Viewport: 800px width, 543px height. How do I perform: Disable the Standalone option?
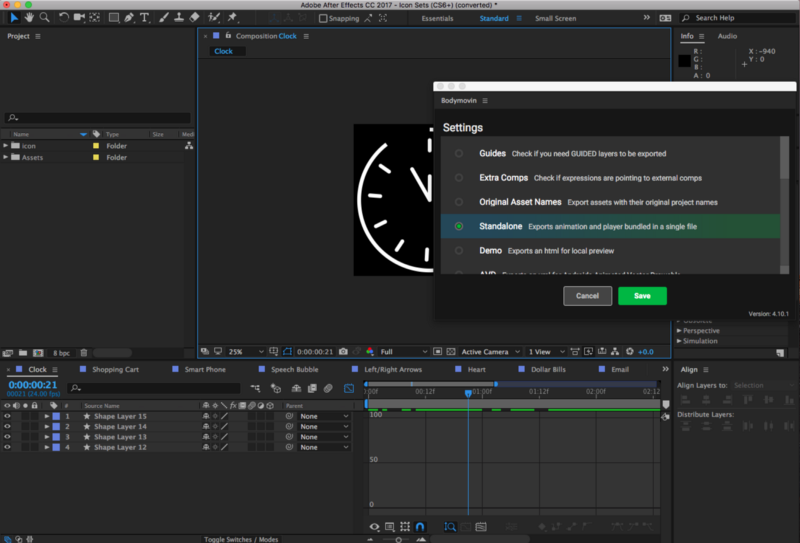[459, 226]
